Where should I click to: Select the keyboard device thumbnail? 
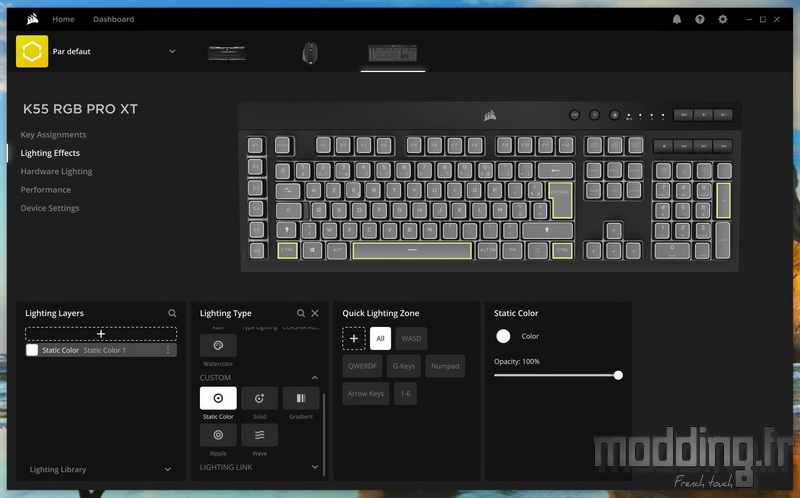tap(393, 53)
